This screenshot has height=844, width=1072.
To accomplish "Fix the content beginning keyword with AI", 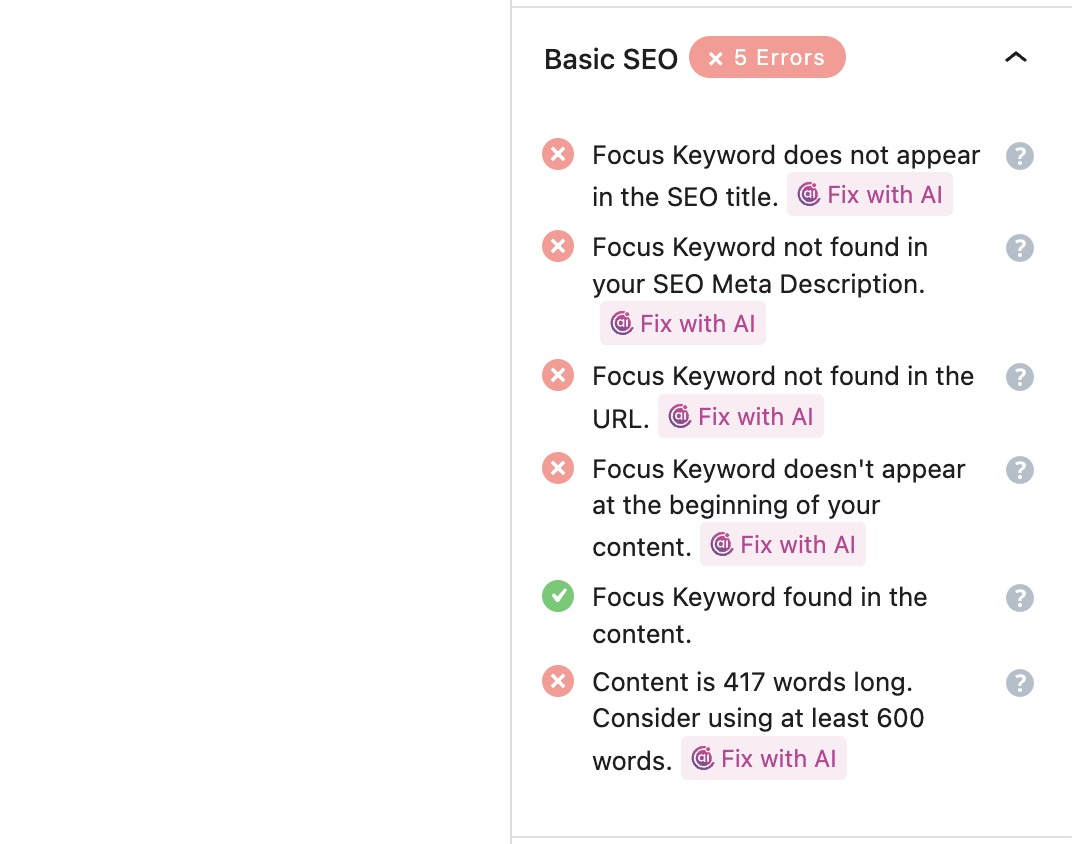I will click(783, 544).
